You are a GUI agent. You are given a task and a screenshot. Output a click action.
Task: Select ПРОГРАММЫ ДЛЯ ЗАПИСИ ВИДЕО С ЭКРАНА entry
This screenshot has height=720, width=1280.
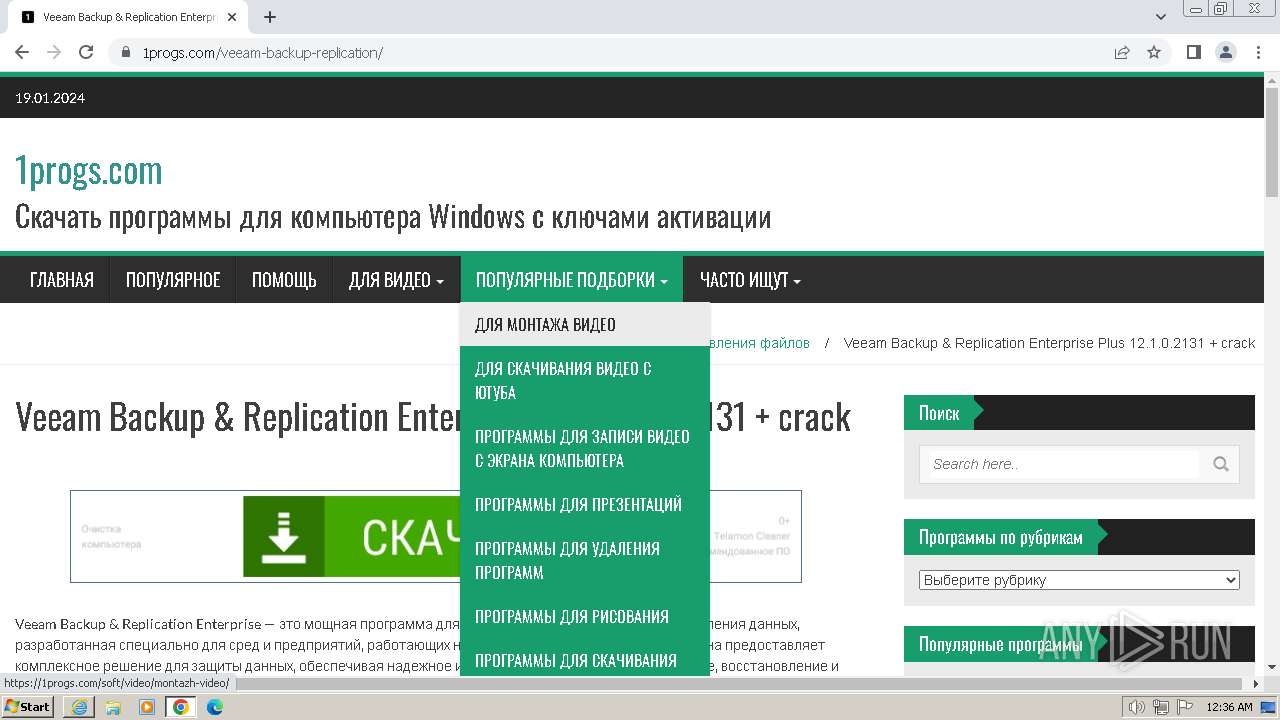coord(585,449)
